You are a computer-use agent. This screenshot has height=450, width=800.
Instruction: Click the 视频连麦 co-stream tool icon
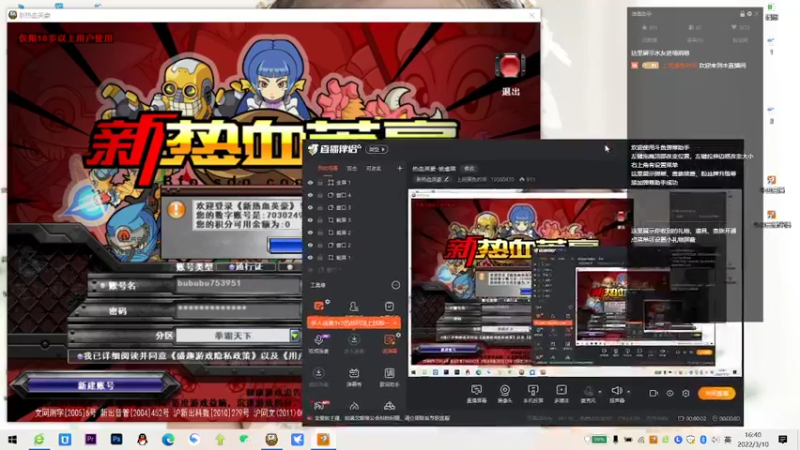tap(319, 340)
